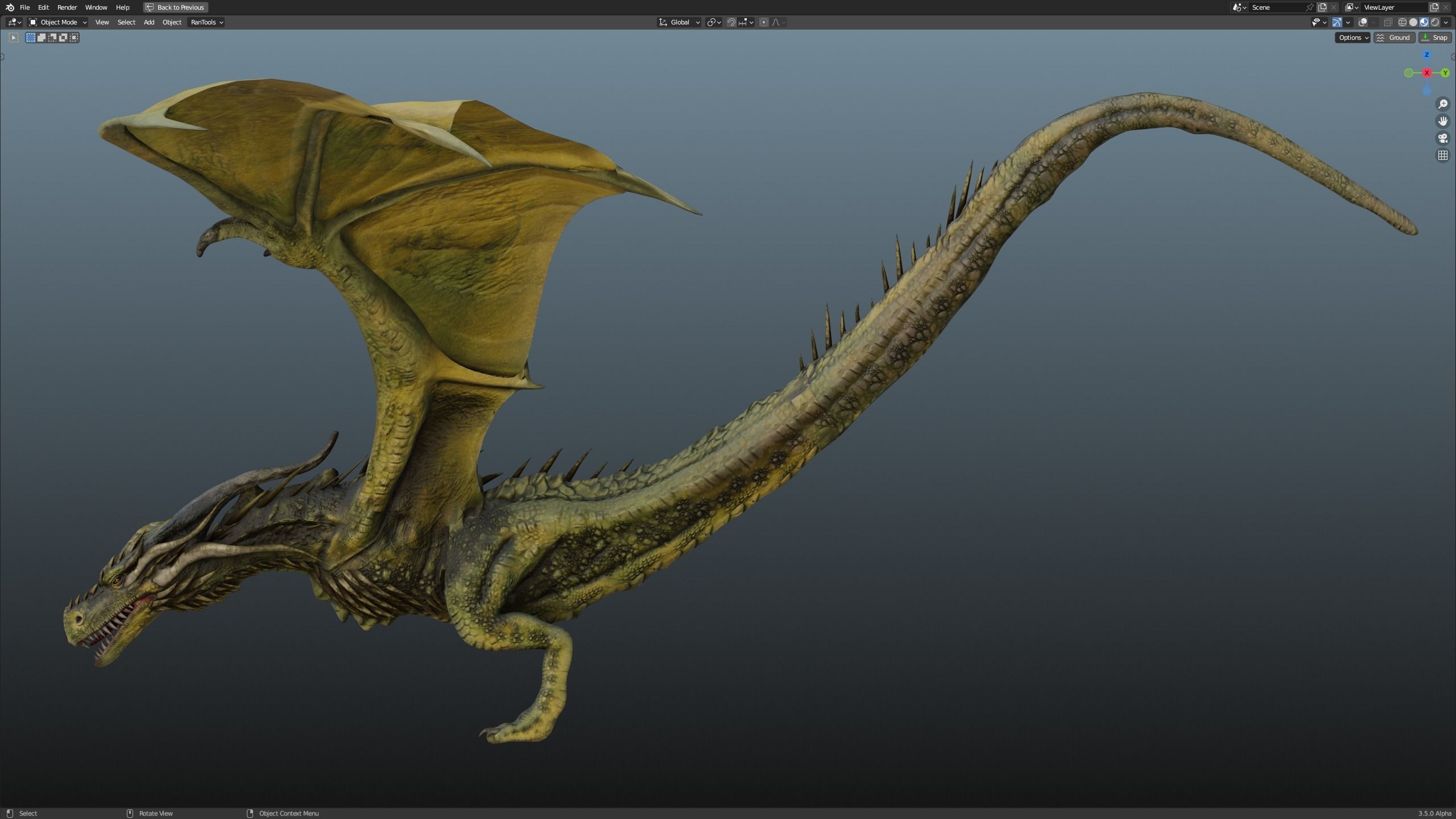Click the Scene name field

tap(1277, 7)
